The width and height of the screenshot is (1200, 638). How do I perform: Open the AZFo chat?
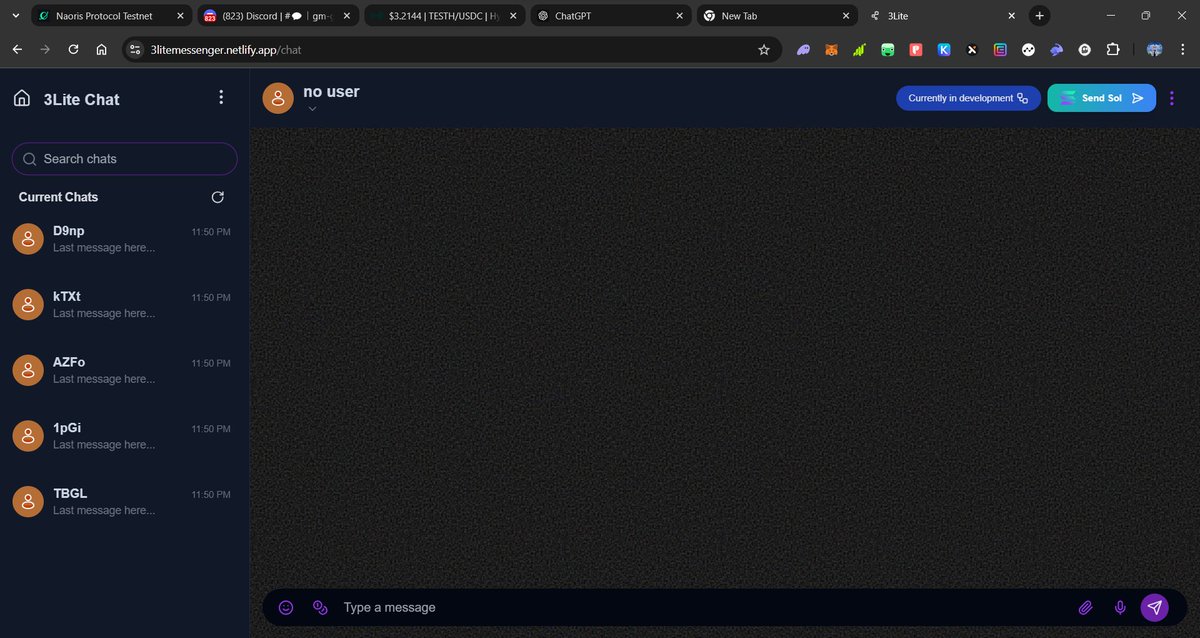point(124,370)
